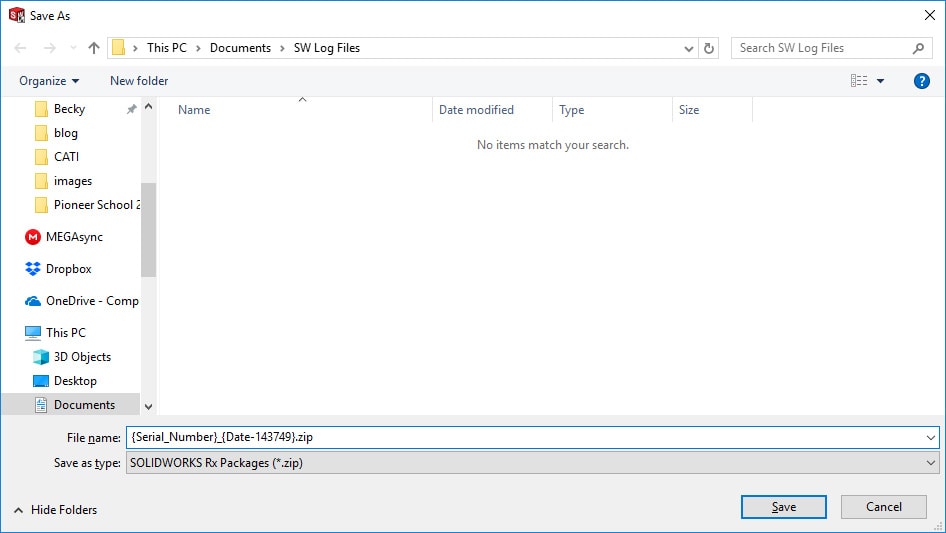Click the search magnifier icon
The image size is (946, 533).
click(x=918, y=48)
